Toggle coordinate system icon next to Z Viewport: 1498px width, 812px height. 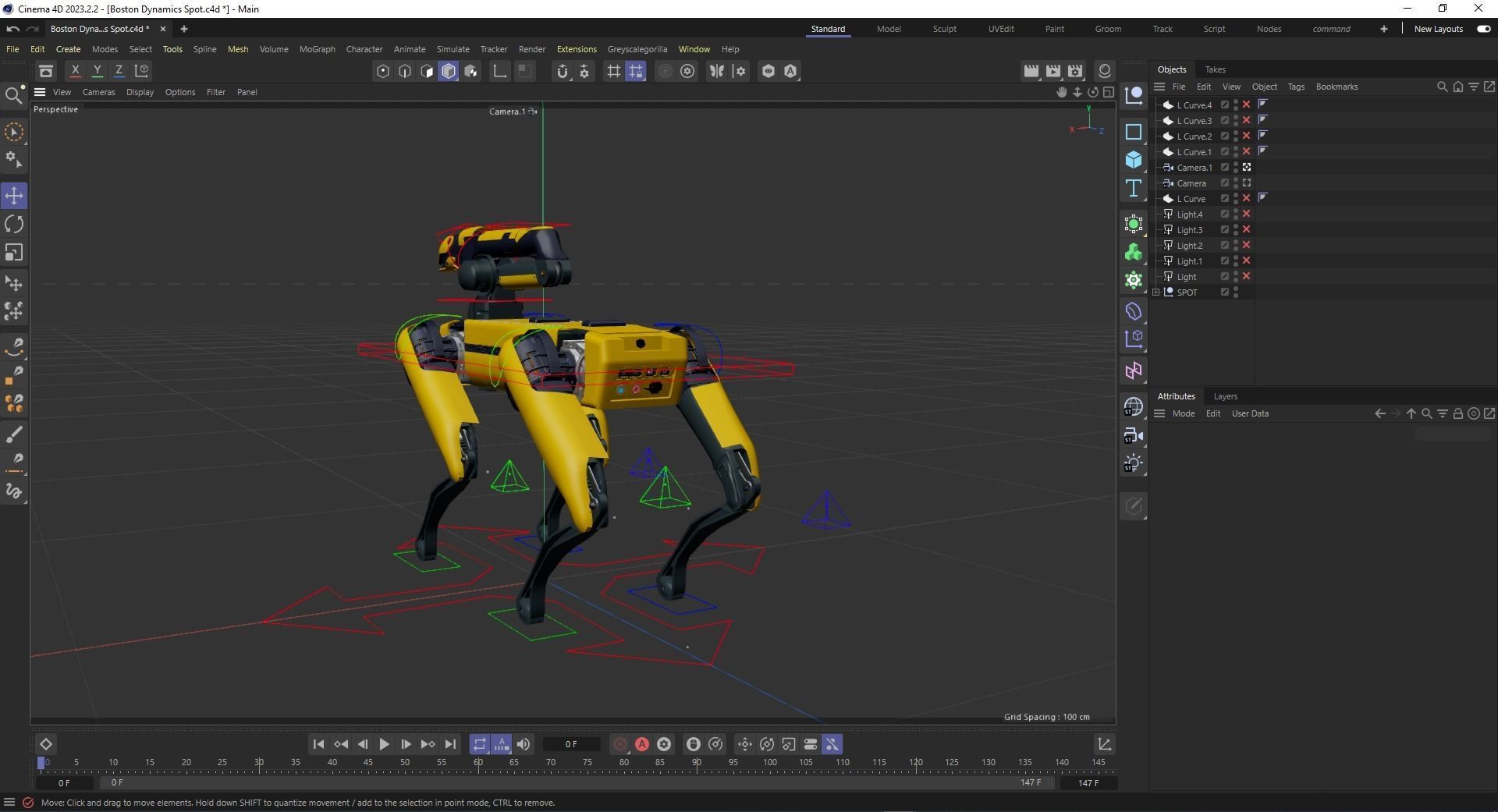142,70
